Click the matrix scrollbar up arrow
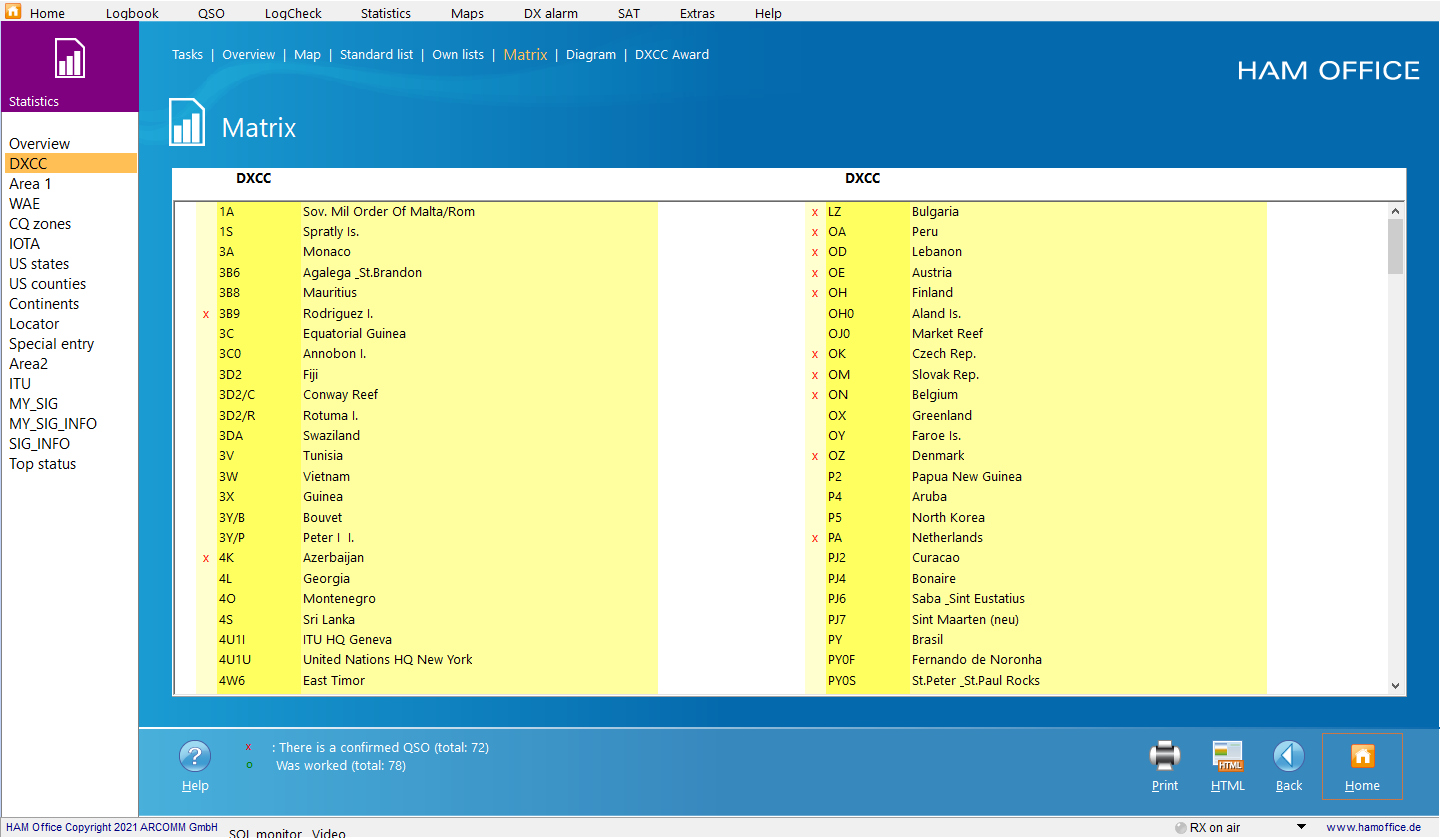This screenshot has height=838, width=1440. pyautogui.click(x=1396, y=211)
